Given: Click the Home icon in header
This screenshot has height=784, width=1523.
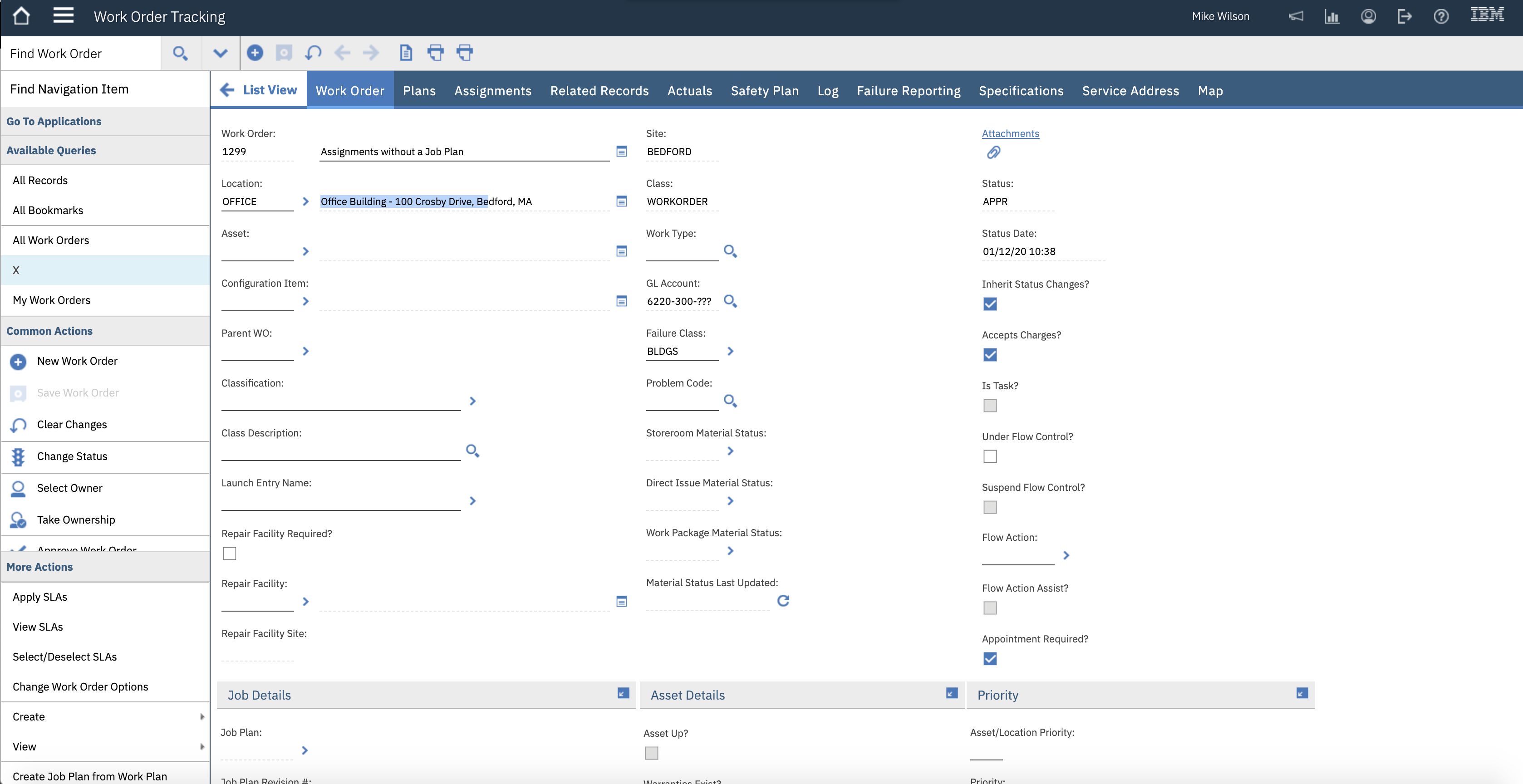Looking at the screenshot, I should point(21,16).
